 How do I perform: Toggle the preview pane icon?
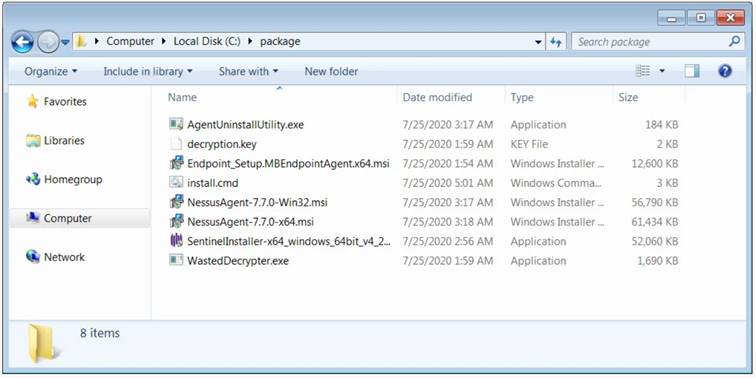(x=692, y=71)
